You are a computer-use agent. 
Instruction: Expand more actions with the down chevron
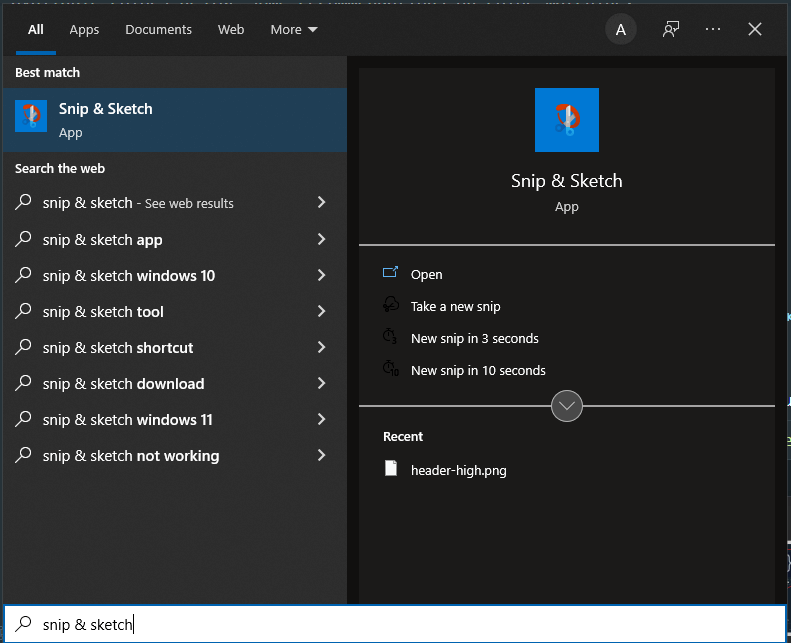(567, 405)
